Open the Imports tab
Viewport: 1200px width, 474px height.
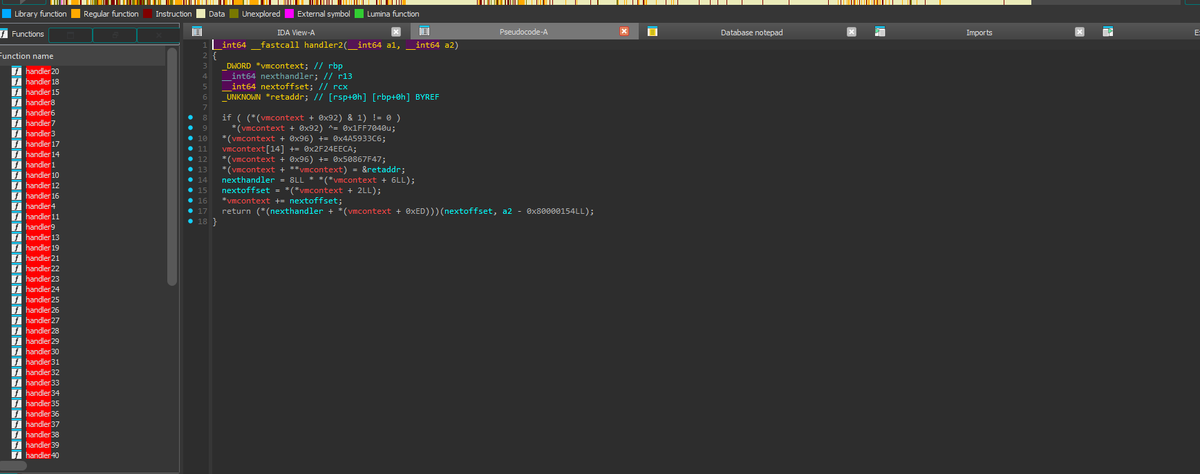pyautogui.click(x=979, y=33)
